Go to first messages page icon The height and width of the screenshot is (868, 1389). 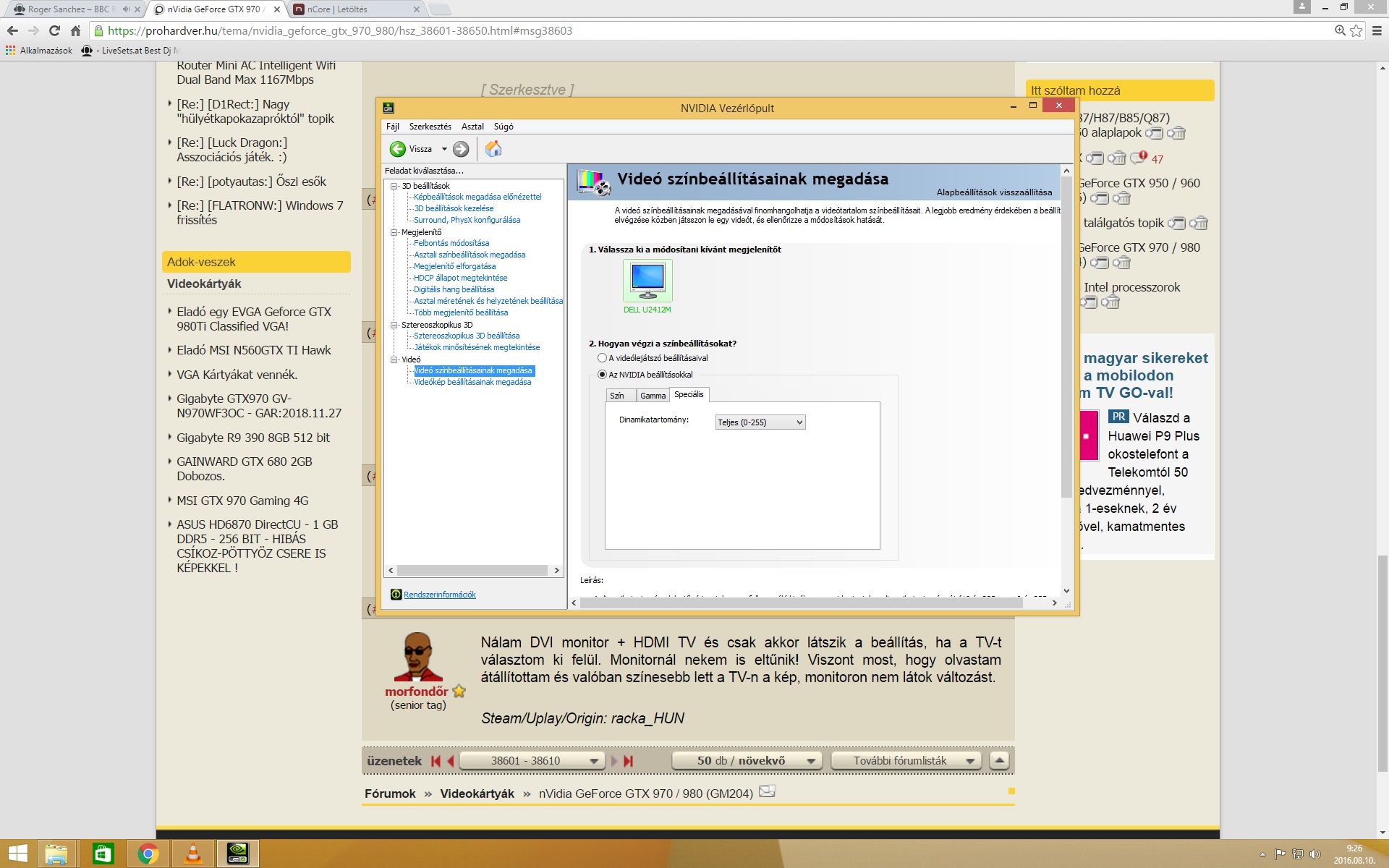coord(436,761)
